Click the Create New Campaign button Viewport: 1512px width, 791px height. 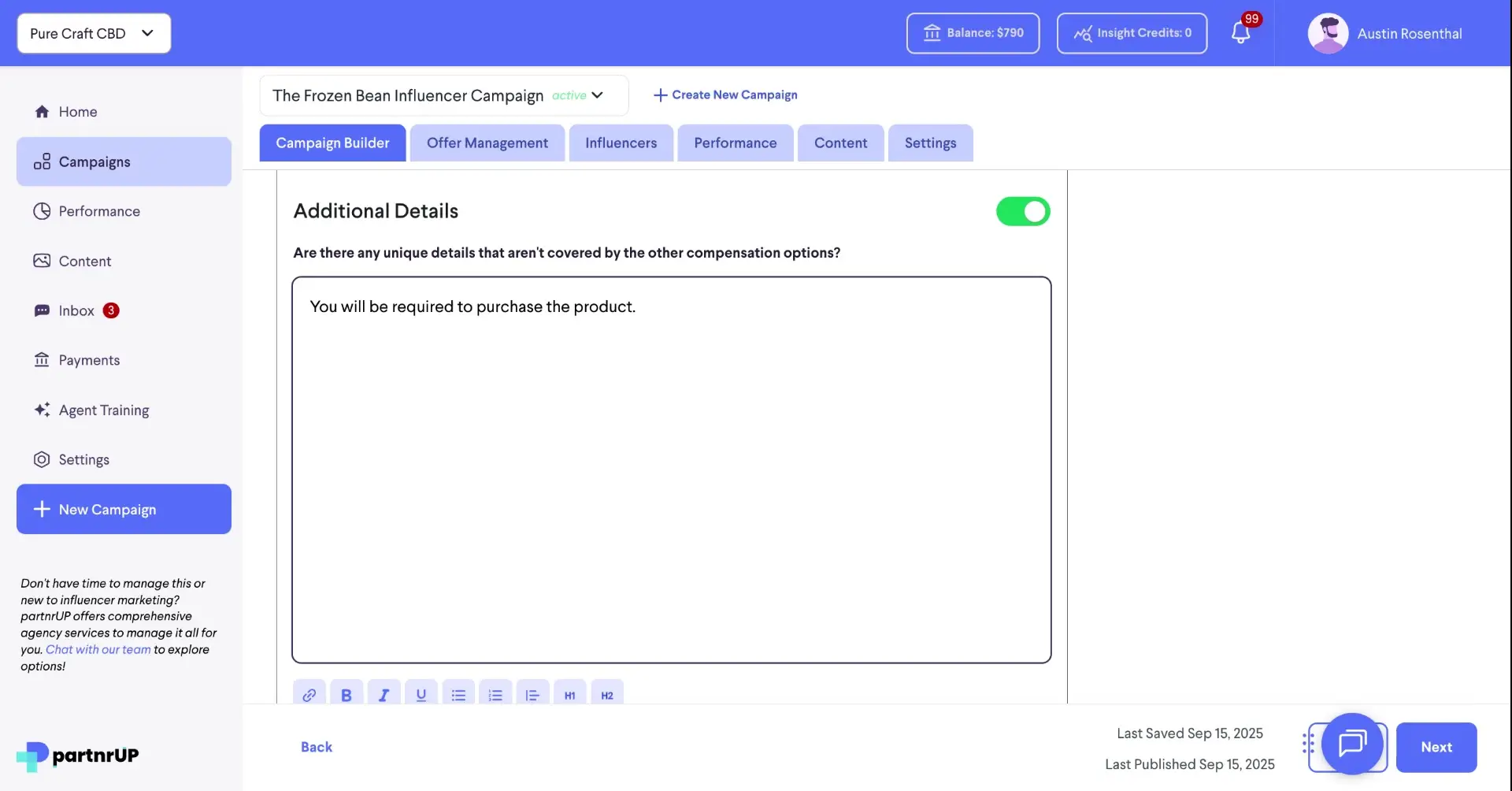(724, 95)
